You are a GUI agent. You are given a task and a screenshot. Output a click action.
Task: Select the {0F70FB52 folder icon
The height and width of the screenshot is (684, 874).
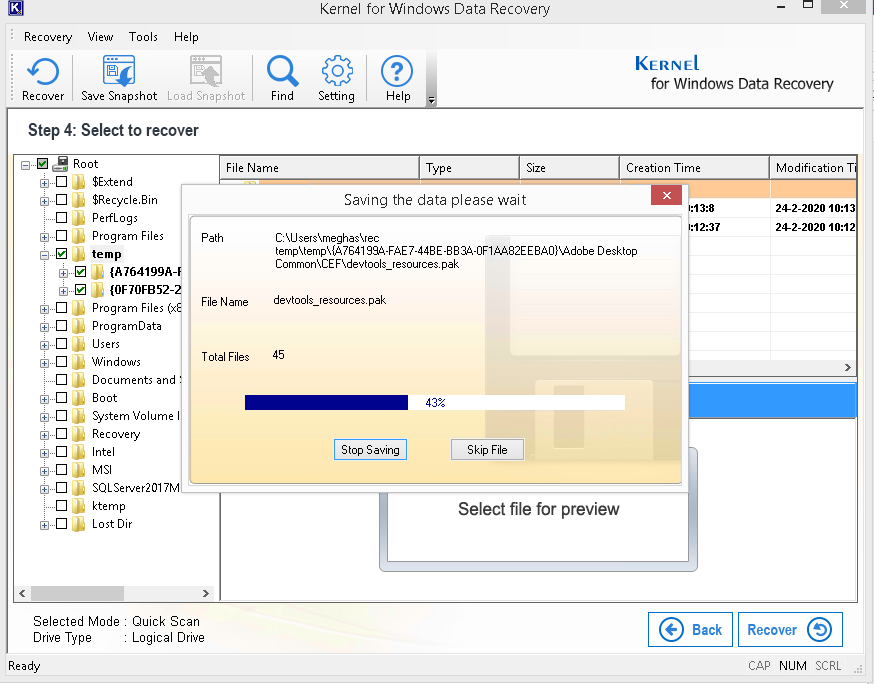pos(98,290)
